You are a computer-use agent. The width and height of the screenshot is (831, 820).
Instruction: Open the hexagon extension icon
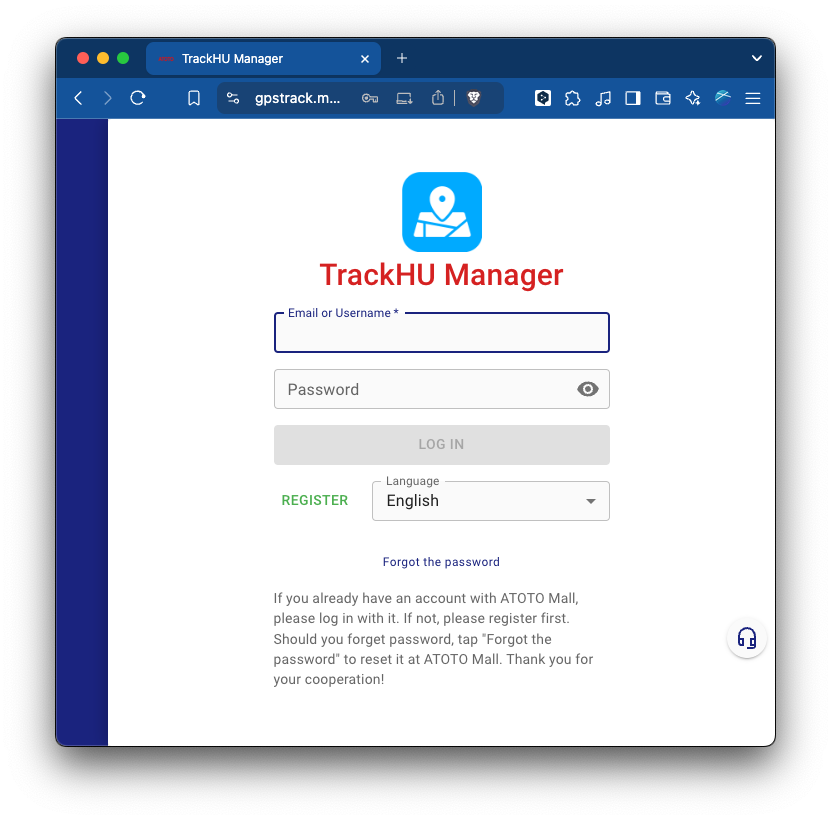[x=543, y=98]
